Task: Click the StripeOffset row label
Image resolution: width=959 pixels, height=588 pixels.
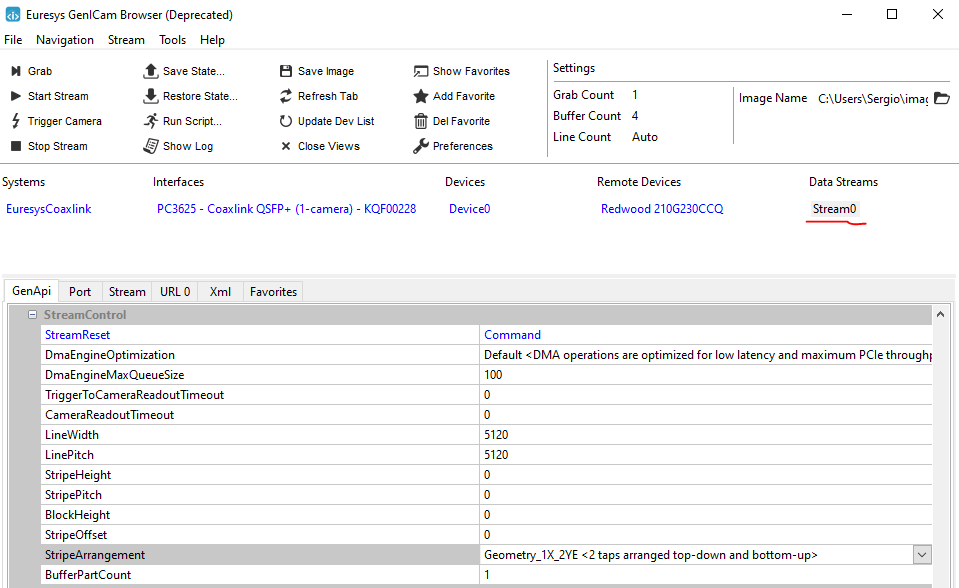Action: [x=76, y=535]
